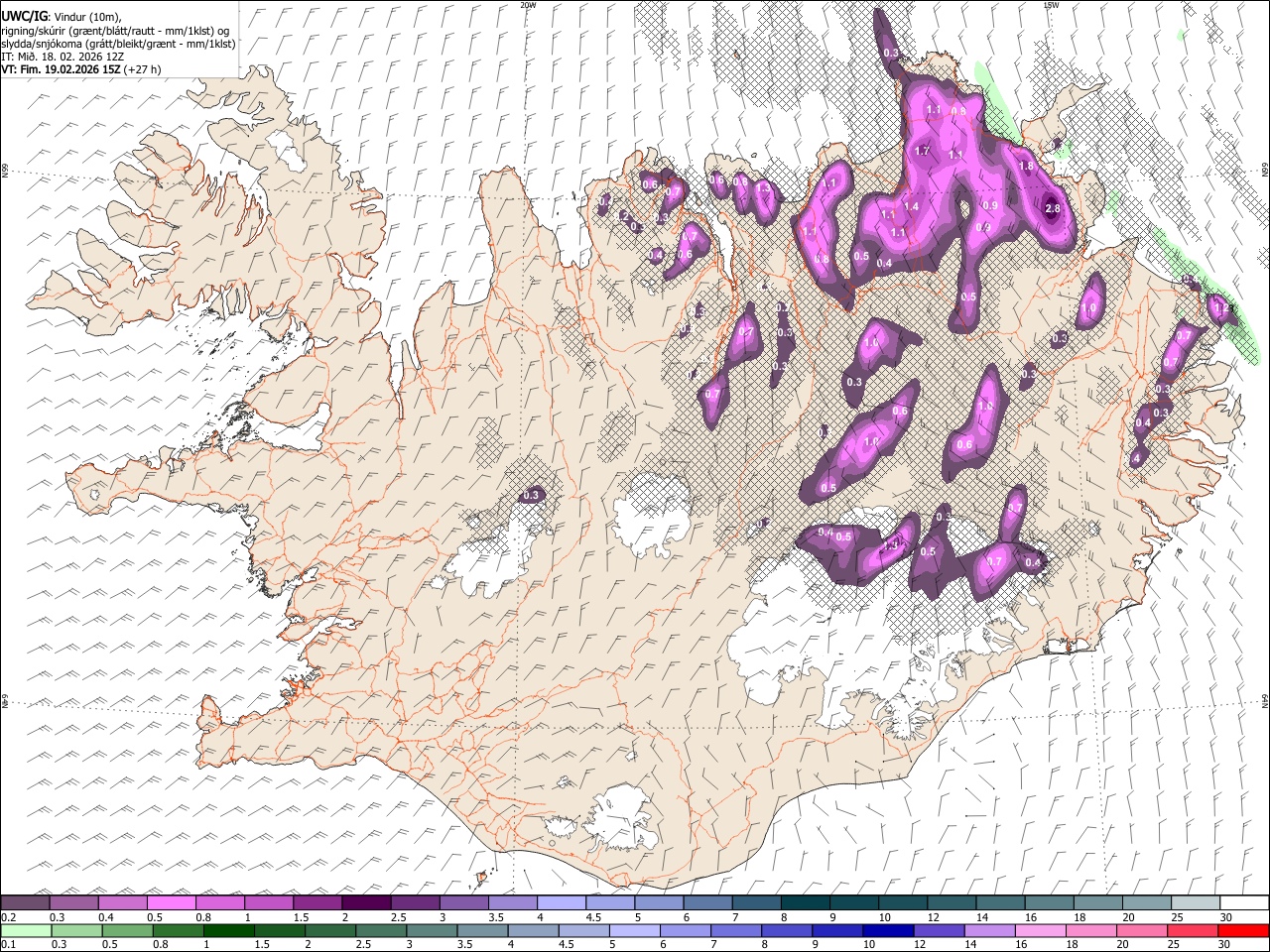Pick upper legend swatch between 12 and 14
Viewport: 1270px width, 952px height.
(x=952, y=902)
